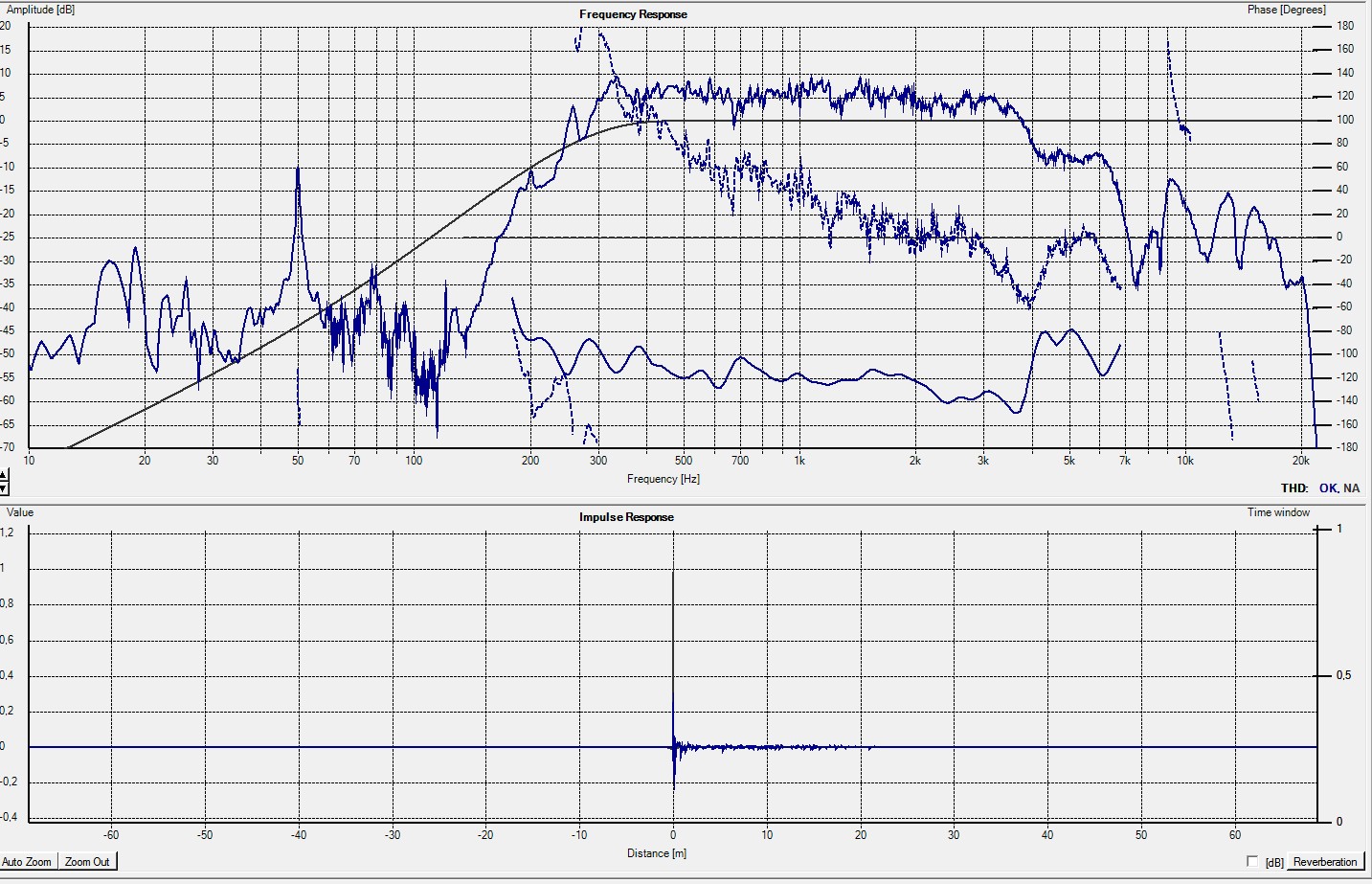Click the Time window label

(x=1278, y=512)
